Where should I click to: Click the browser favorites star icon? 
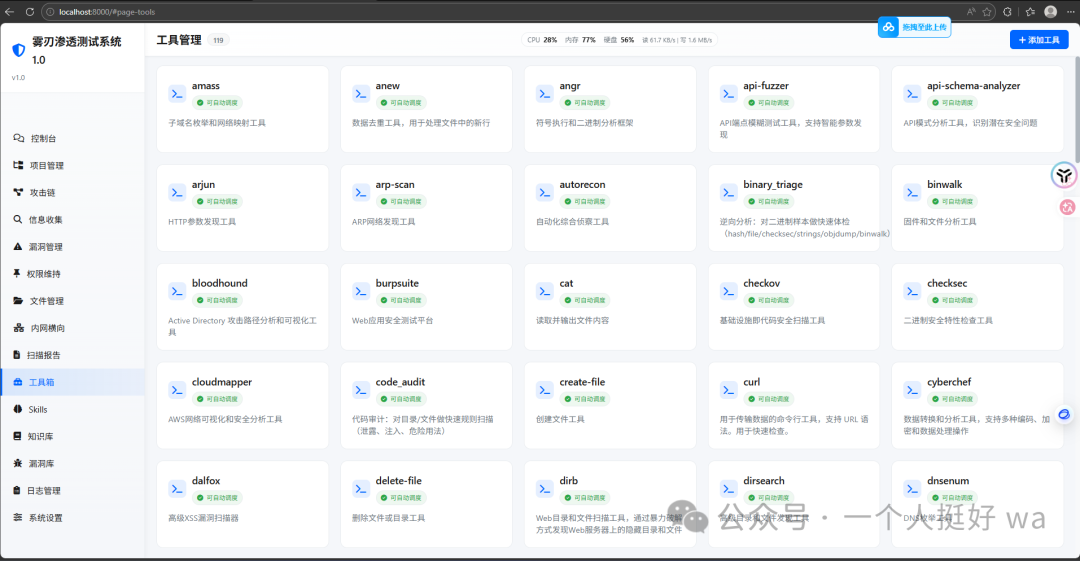987,12
